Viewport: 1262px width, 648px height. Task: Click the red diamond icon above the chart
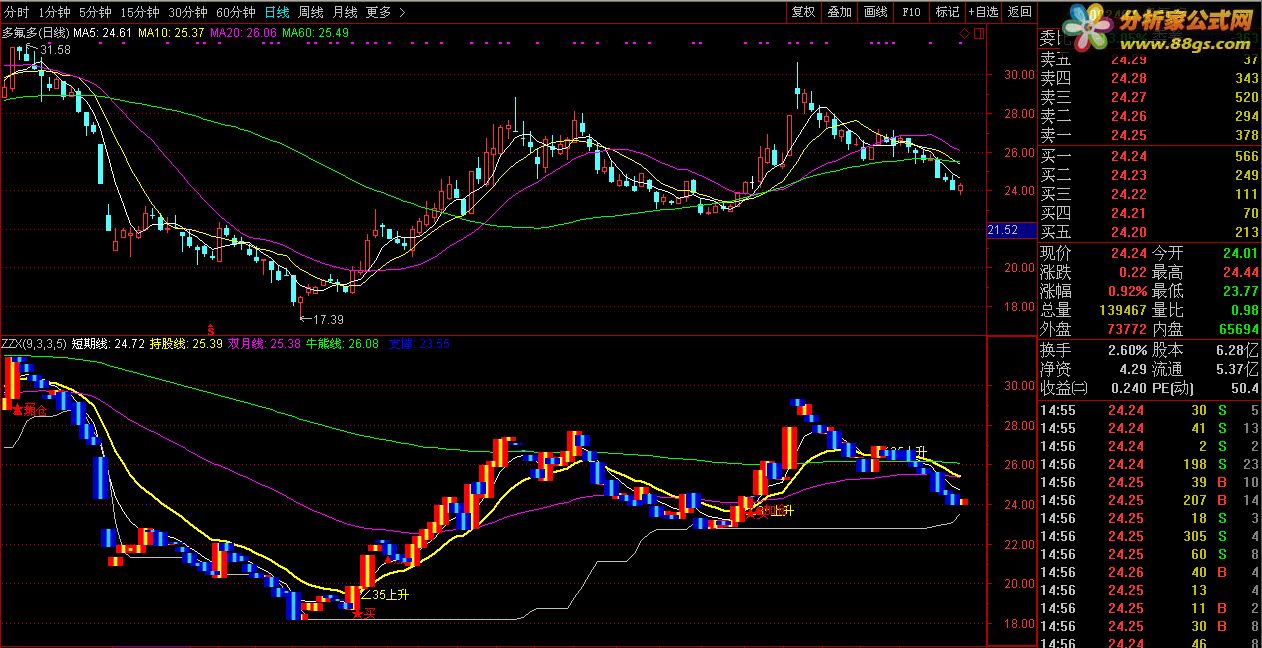point(964,33)
